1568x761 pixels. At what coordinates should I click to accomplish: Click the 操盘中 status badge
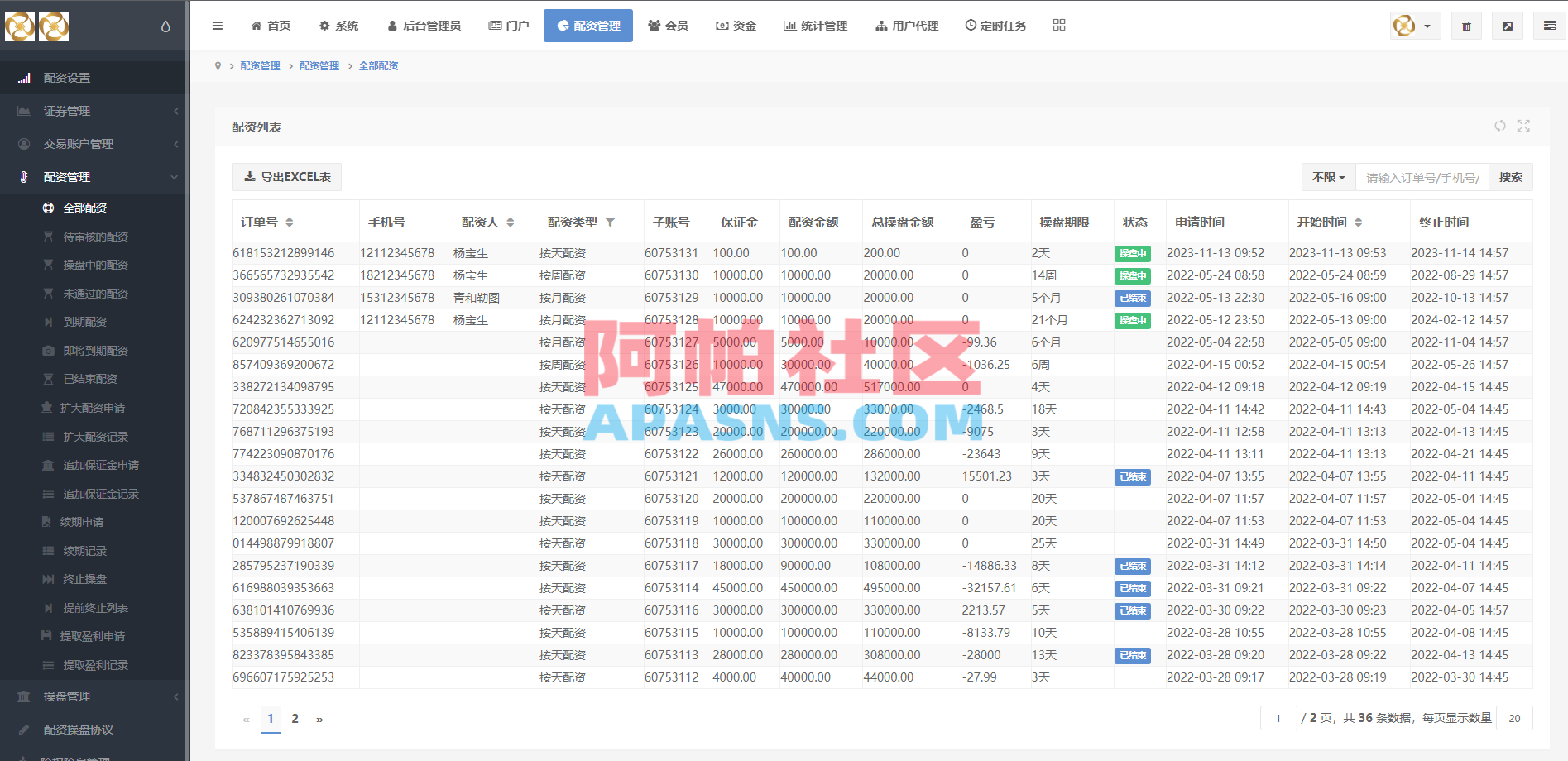[1133, 253]
